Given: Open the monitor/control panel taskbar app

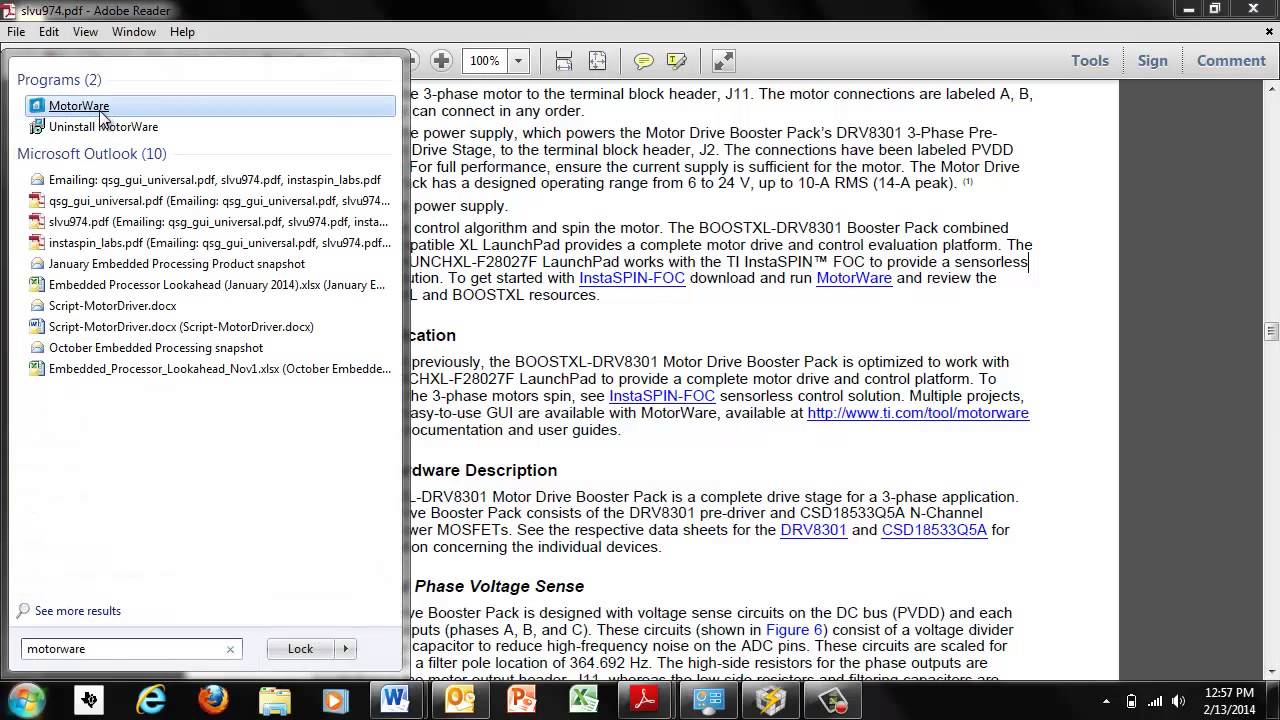Looking at the screenshot, I should (708, 700).
